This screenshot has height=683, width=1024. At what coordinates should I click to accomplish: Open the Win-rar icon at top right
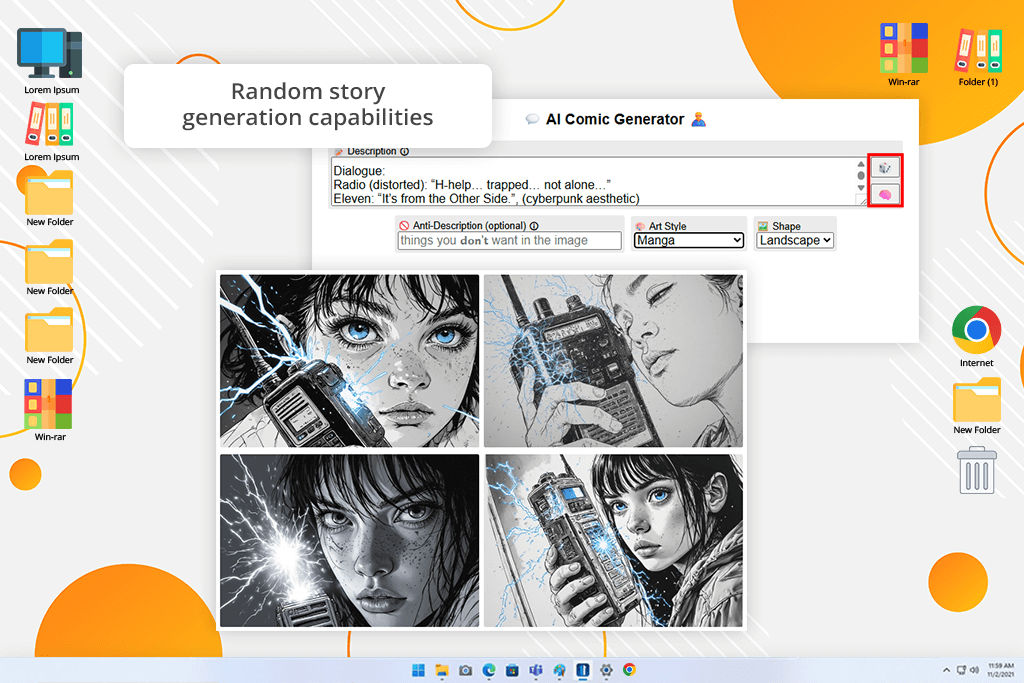[x=903, y=55]
